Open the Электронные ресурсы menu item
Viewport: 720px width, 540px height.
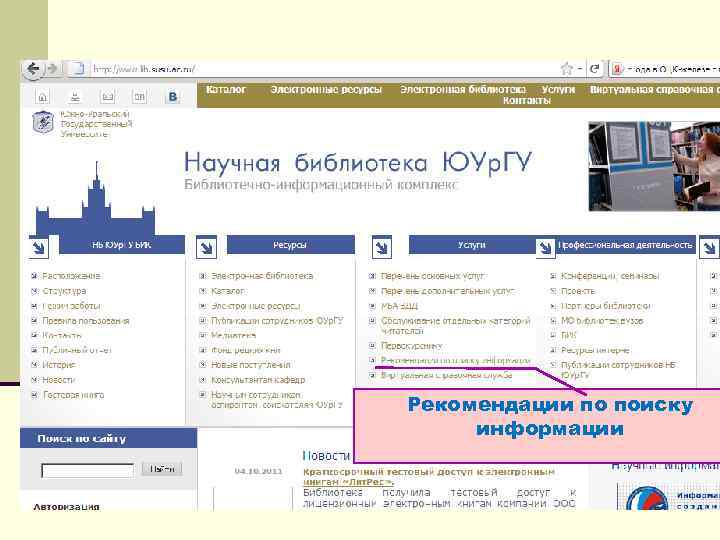pos(326,90)
